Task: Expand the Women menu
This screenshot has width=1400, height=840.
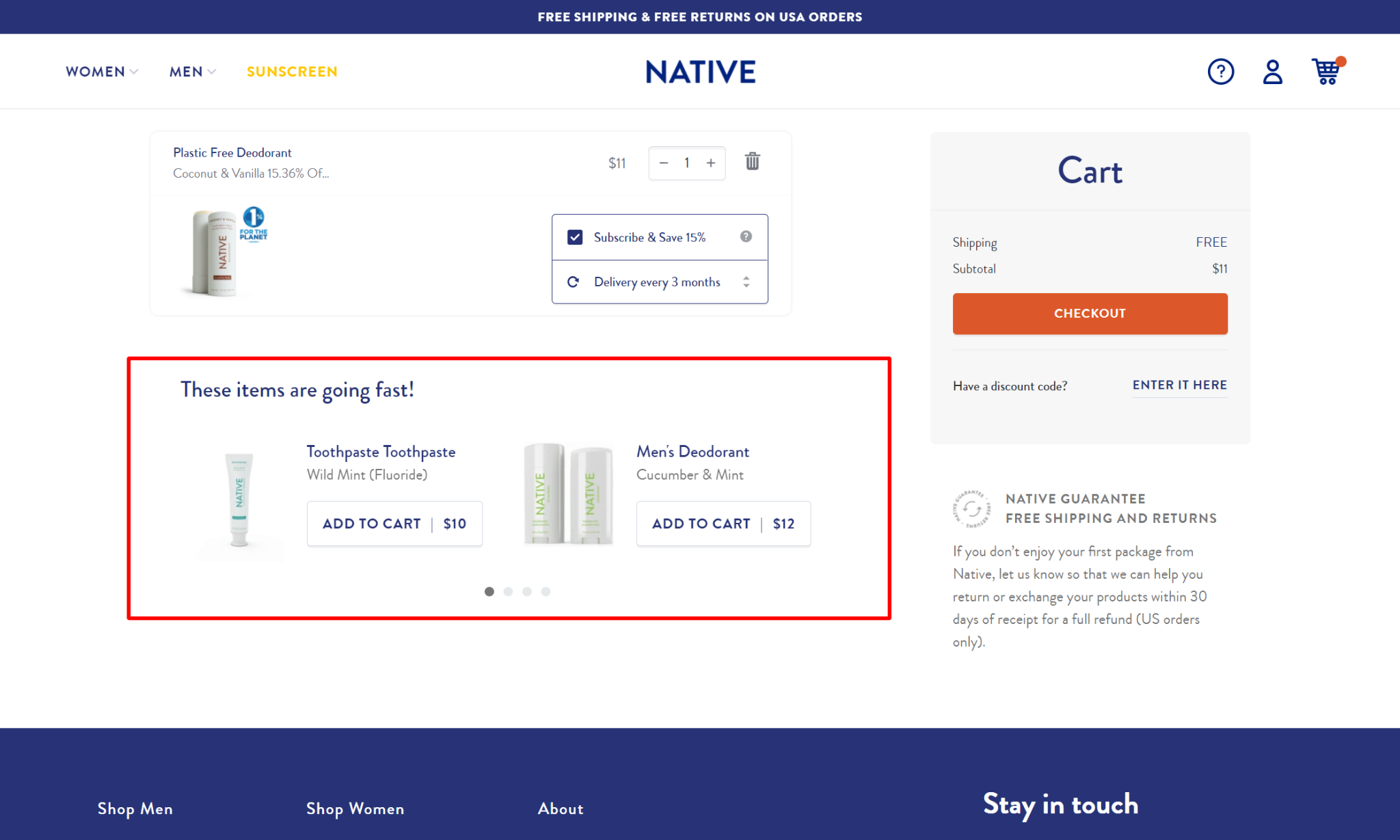Action: (x=101, y=72)
